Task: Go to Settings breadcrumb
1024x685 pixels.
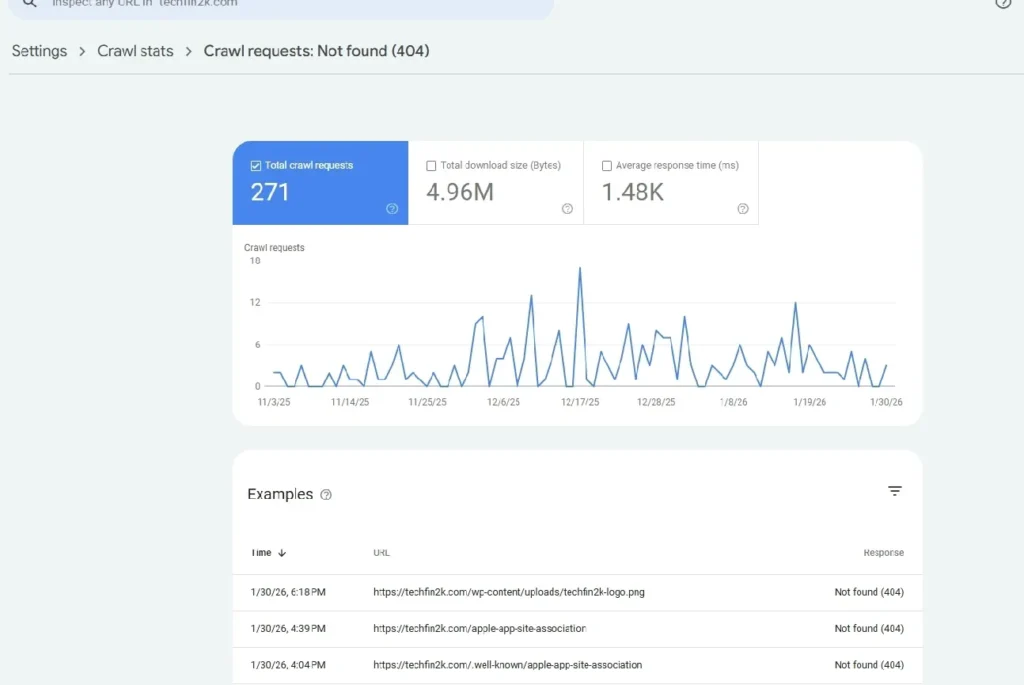Action: 39,51
